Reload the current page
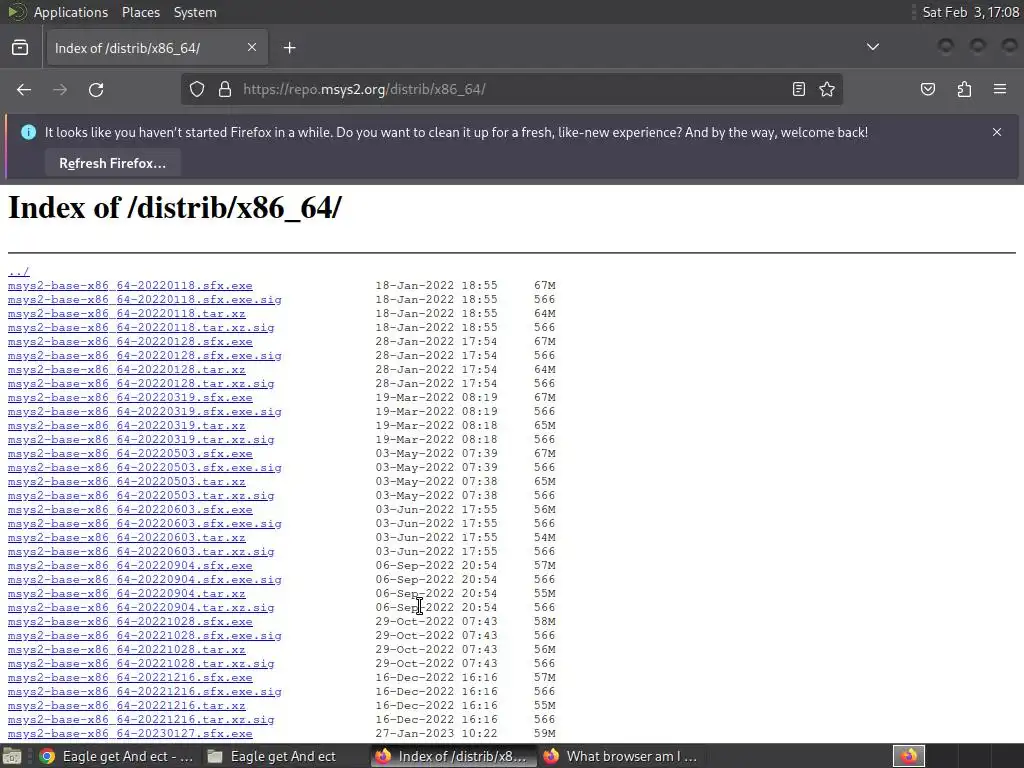The width and height of the screenshot is (1024, 768). coord(96,89)
